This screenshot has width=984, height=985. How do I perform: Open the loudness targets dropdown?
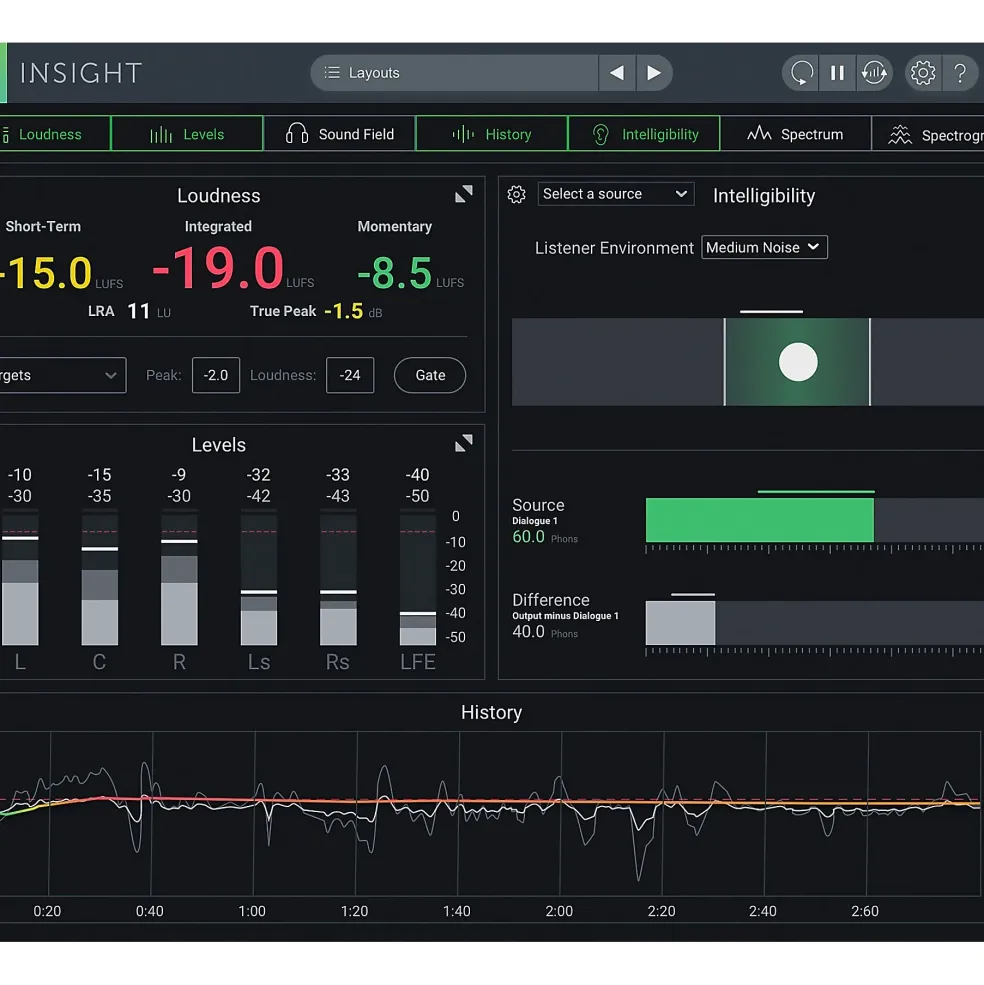click(x=63, y=375)
